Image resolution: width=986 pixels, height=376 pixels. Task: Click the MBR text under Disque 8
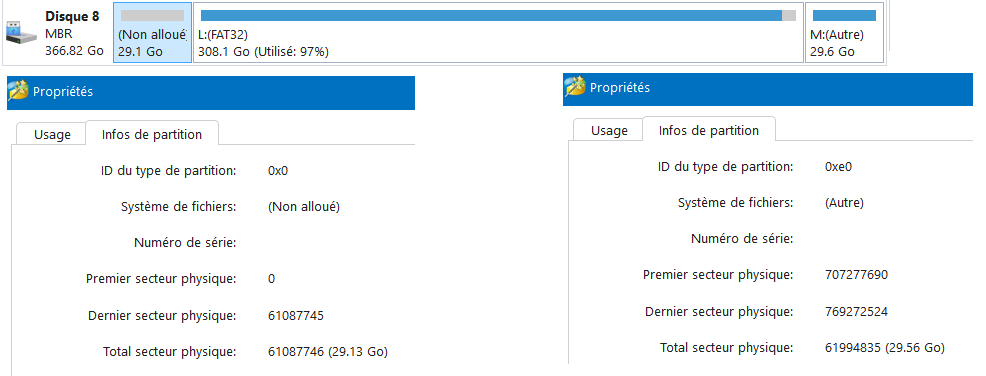(59, 34)
